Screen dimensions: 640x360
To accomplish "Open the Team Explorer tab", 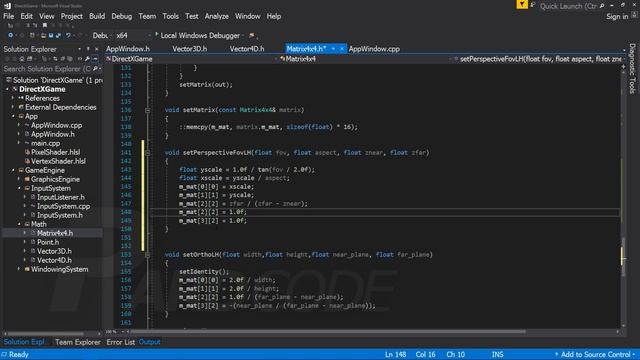I will (78, 342).
